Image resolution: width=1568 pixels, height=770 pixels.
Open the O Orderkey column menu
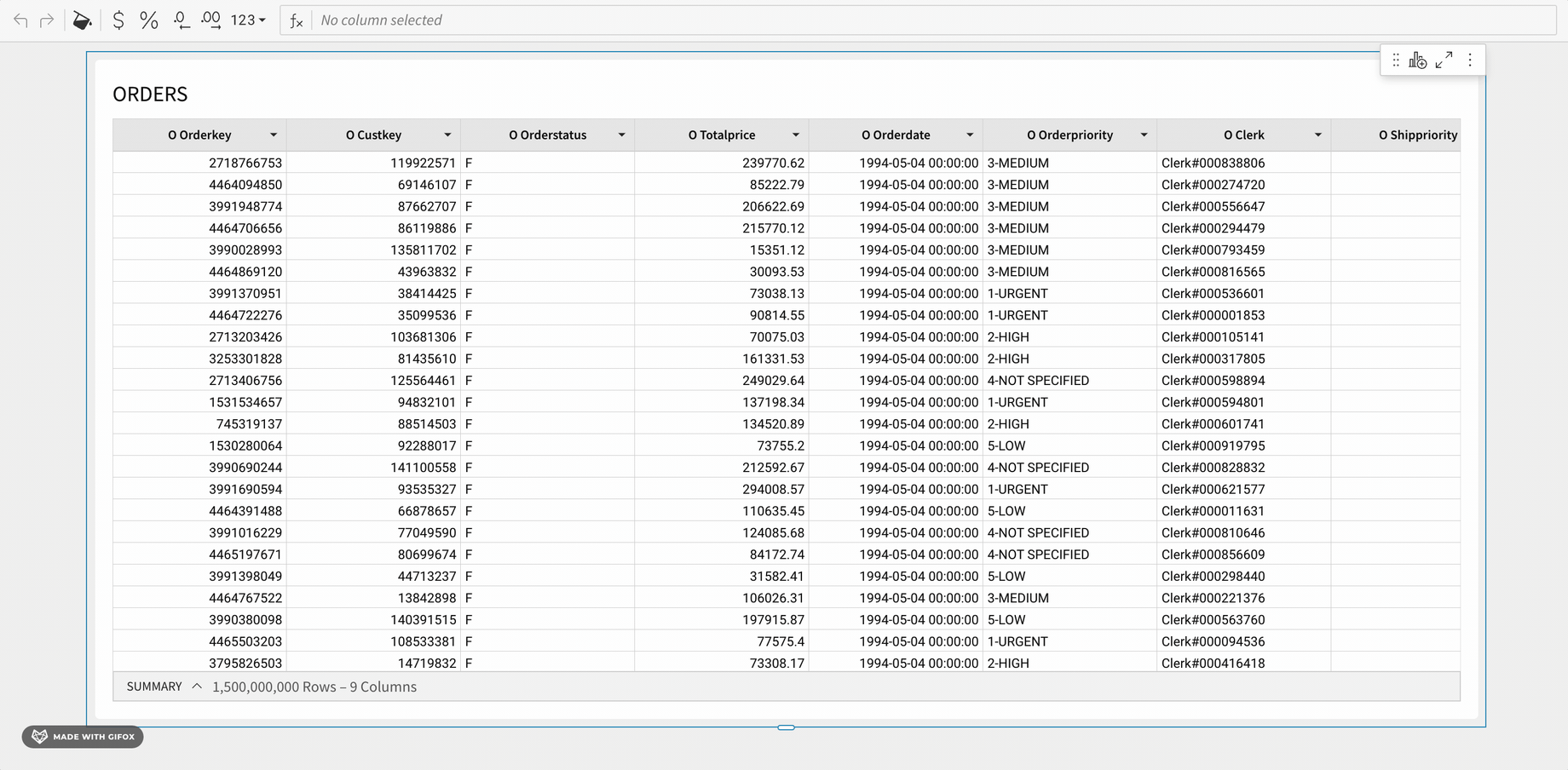[x=274, y=135]
